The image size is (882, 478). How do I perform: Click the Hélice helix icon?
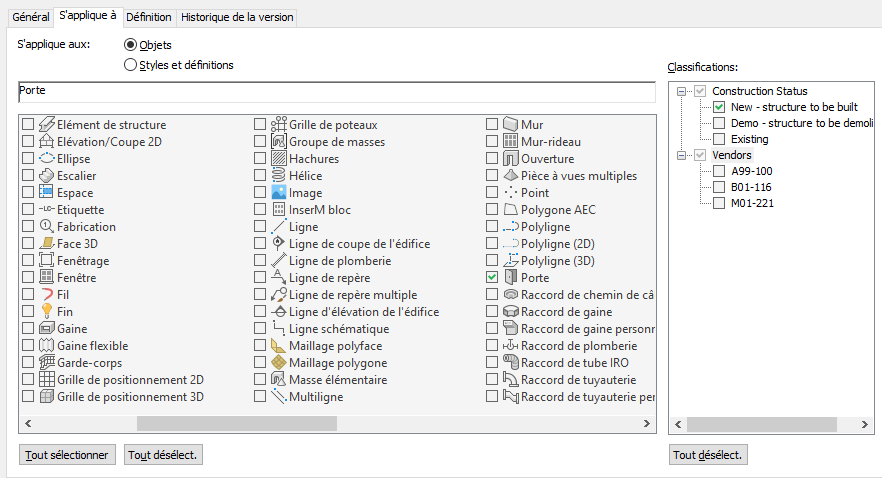pyautogui.click(x=279, y=176)
